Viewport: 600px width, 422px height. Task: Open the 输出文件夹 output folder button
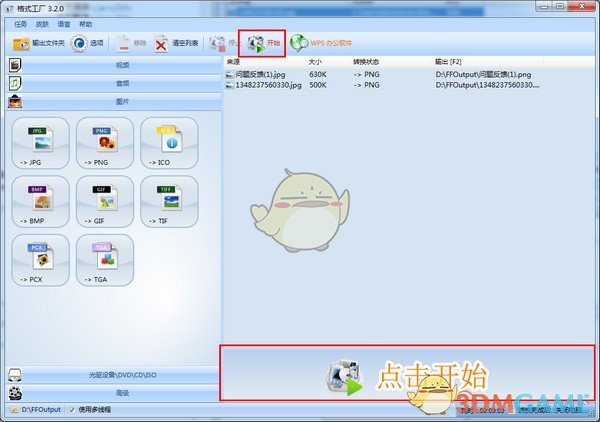[38, 44]
